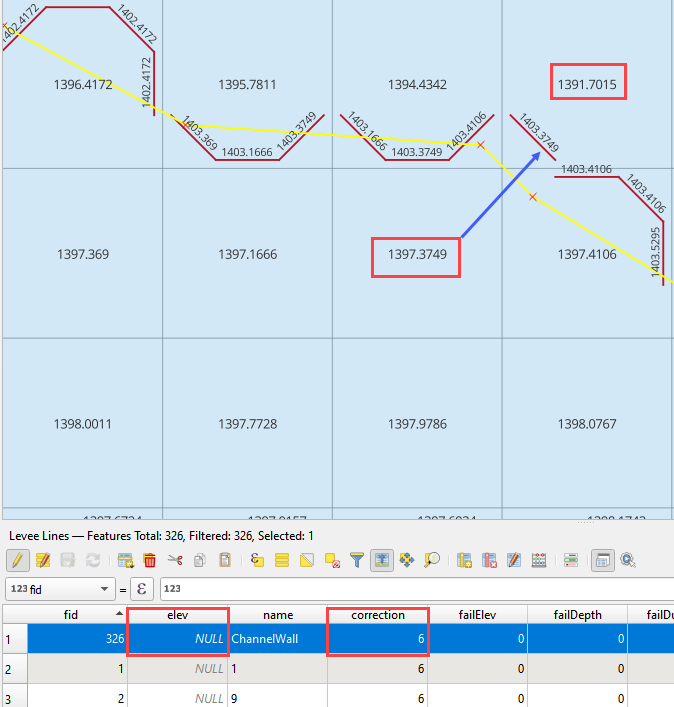Sort by the fid column header

coord(70,615)
